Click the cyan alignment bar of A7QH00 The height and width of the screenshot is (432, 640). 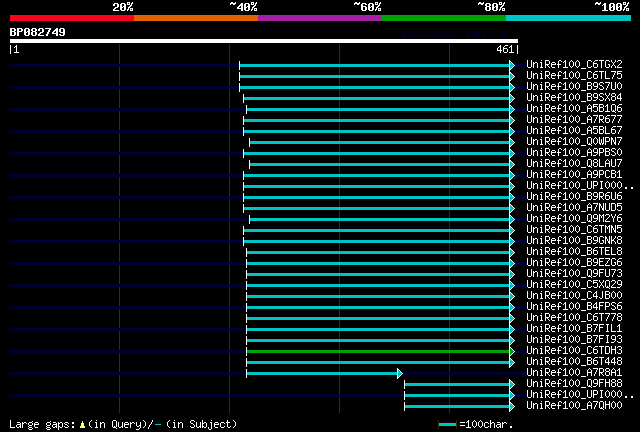(457, 407)
